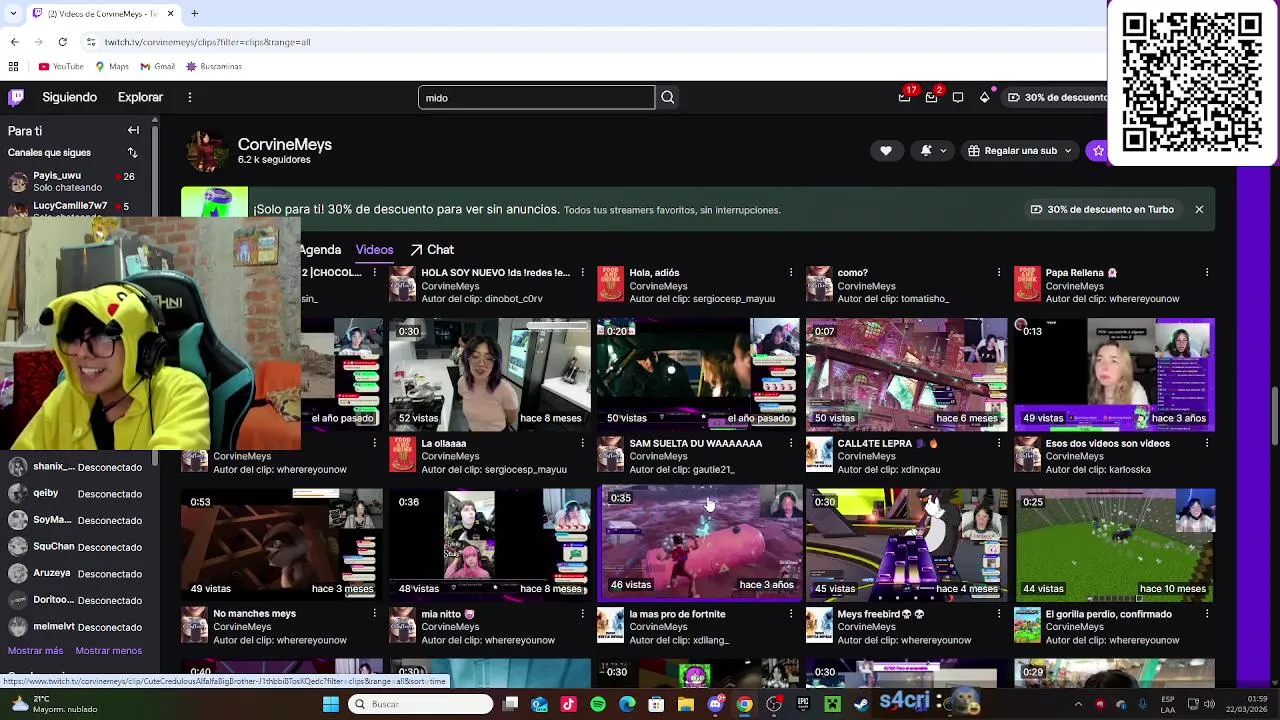Open a new browser tab with plus
This screenshot has height=720, width=1280.
click(194, 14)
